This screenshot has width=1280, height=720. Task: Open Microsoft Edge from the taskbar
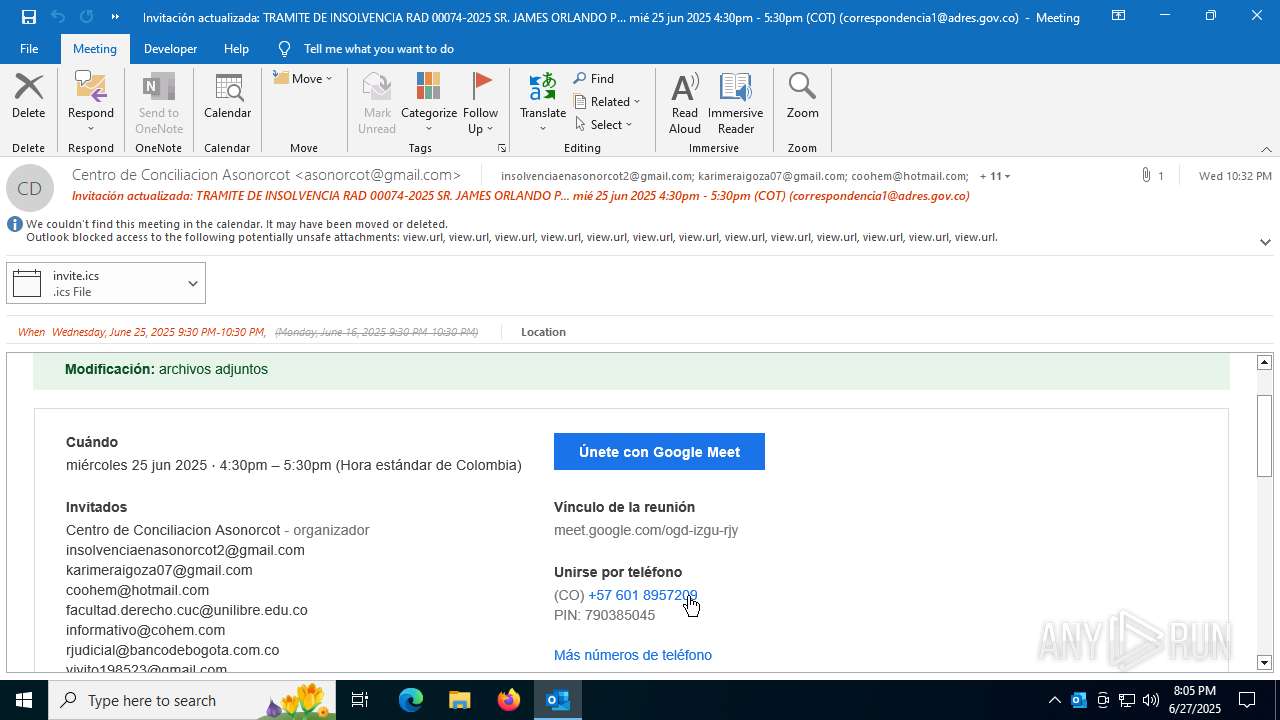click(x=411, y=700)
